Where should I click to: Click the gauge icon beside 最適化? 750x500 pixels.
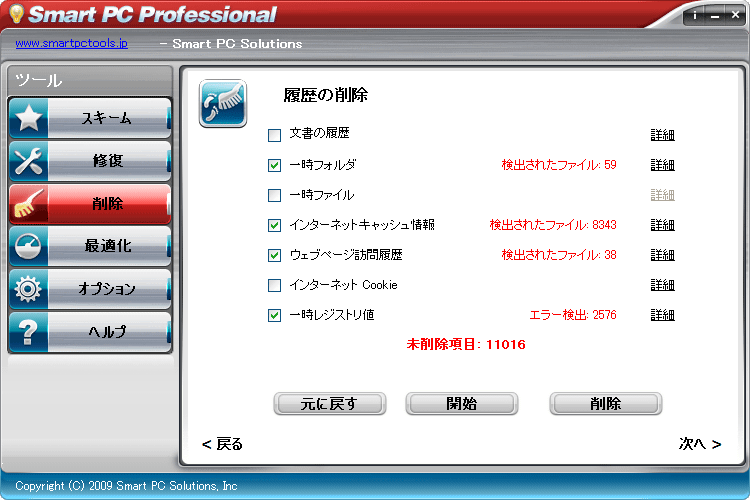[29, 246]
